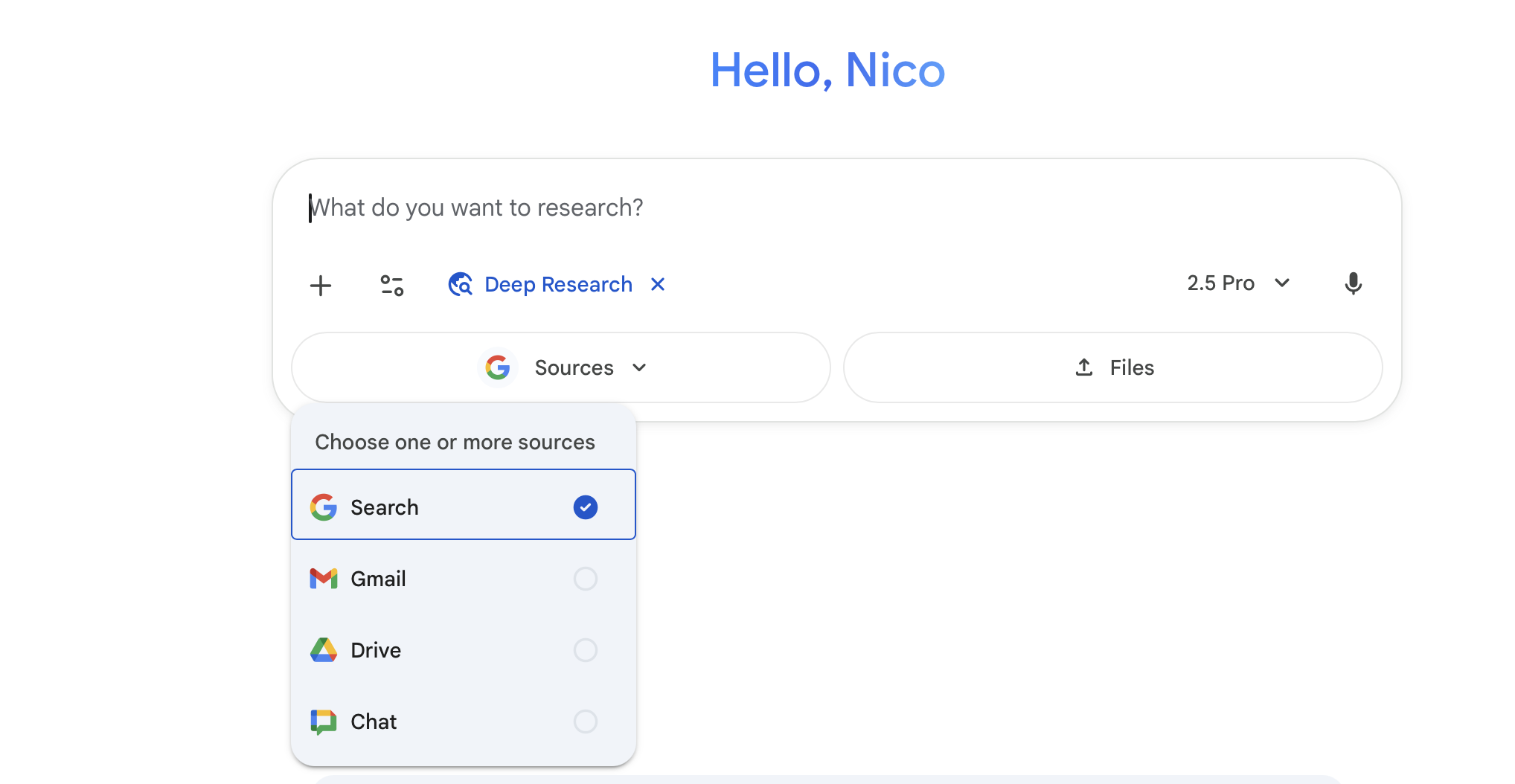Toggle the Chat source radio circle
This screenshot has height=784, width=1515.
(x=586, y=722)
